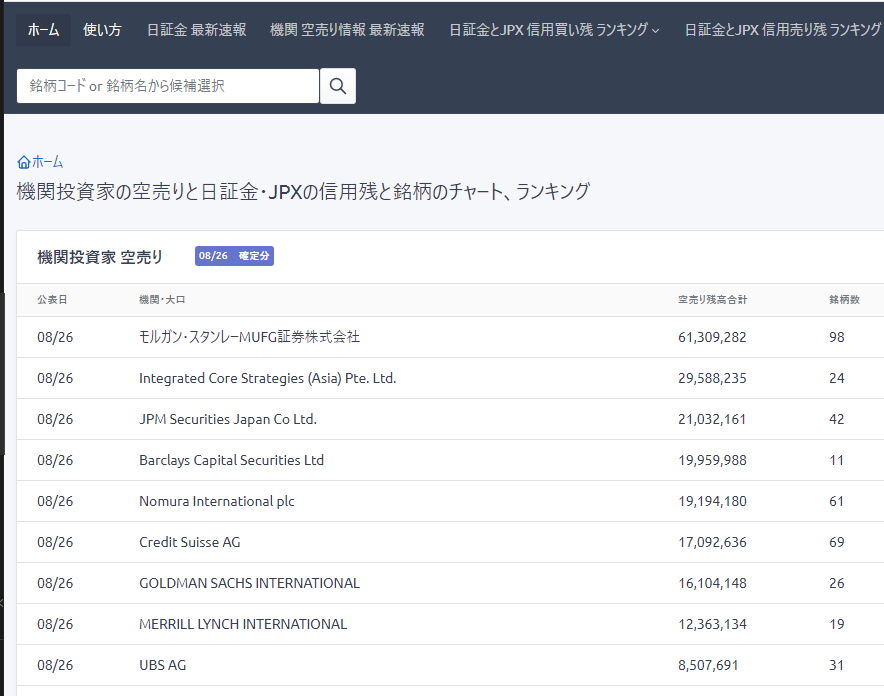The image size is (884, 696).
Task: Open Nomura International plc details
Action: point(216,501)
